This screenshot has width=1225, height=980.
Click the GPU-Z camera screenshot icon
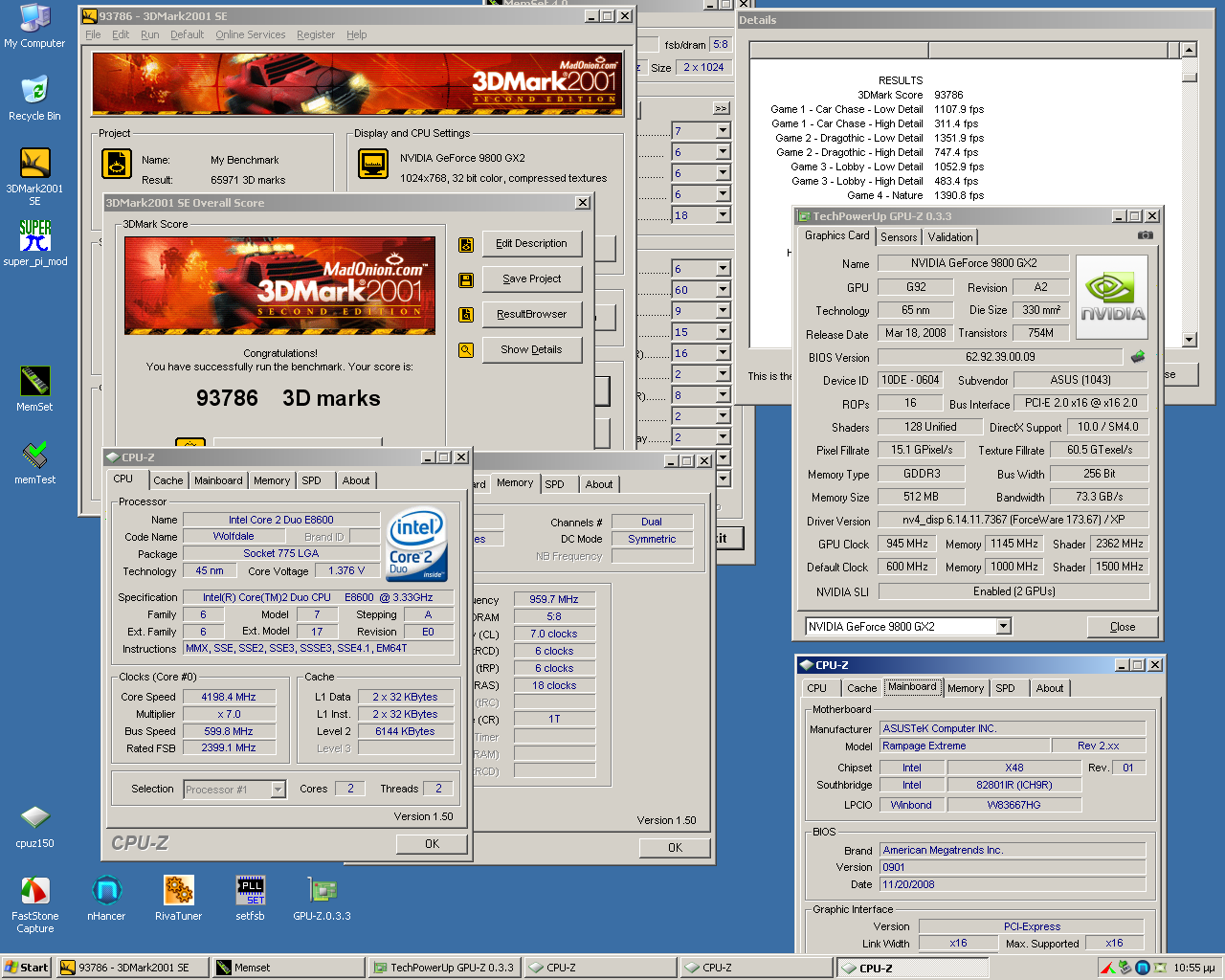1145,235
